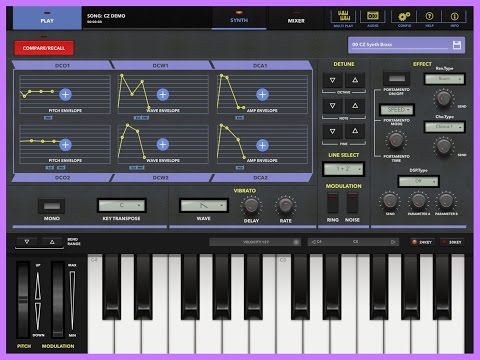The image size is (480, 360).
Task: Open DCW1 wave envelope editor plus
Action: tap(163, 95)
